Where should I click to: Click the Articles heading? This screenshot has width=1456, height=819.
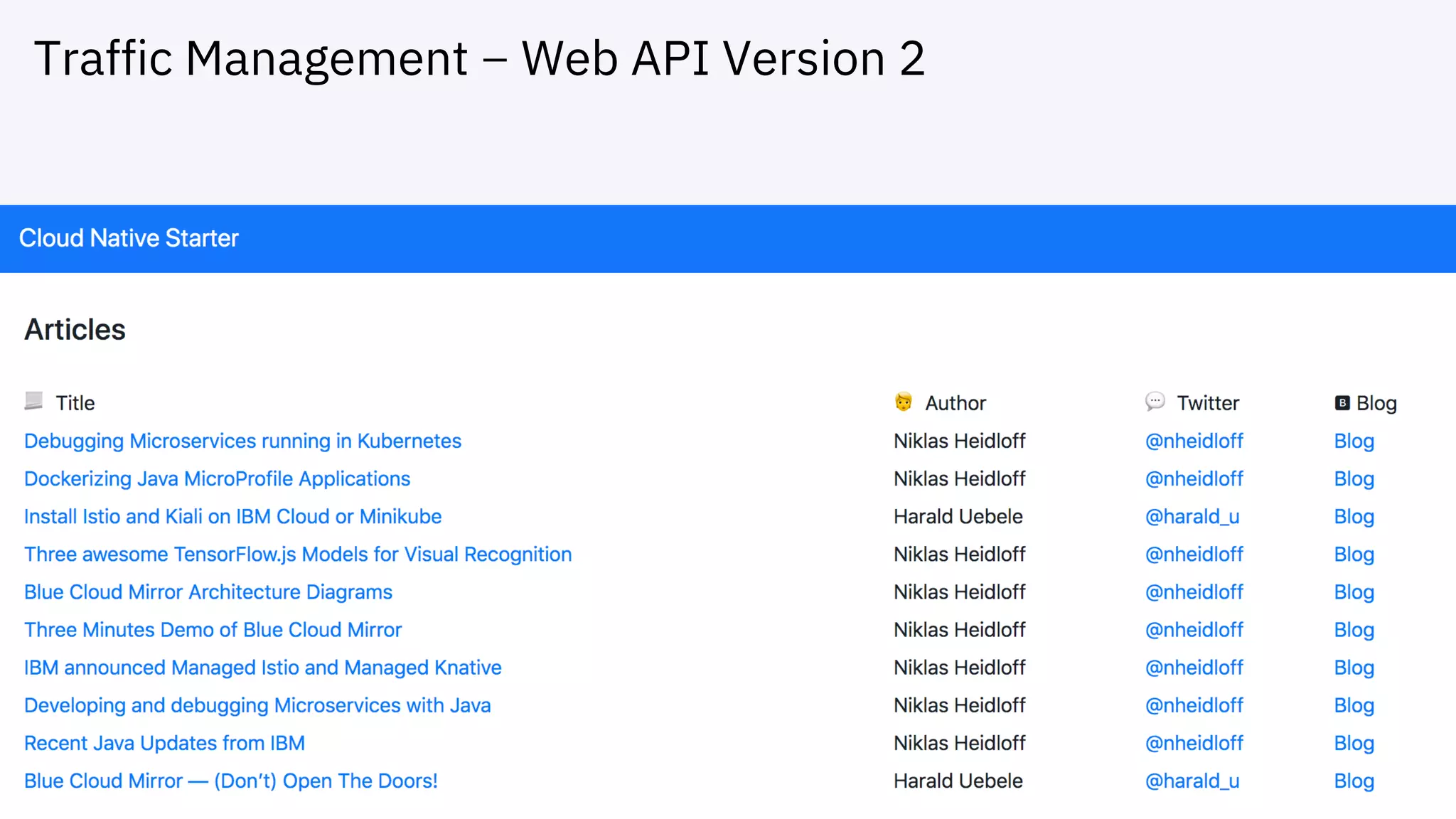click(x=75, y=330)
